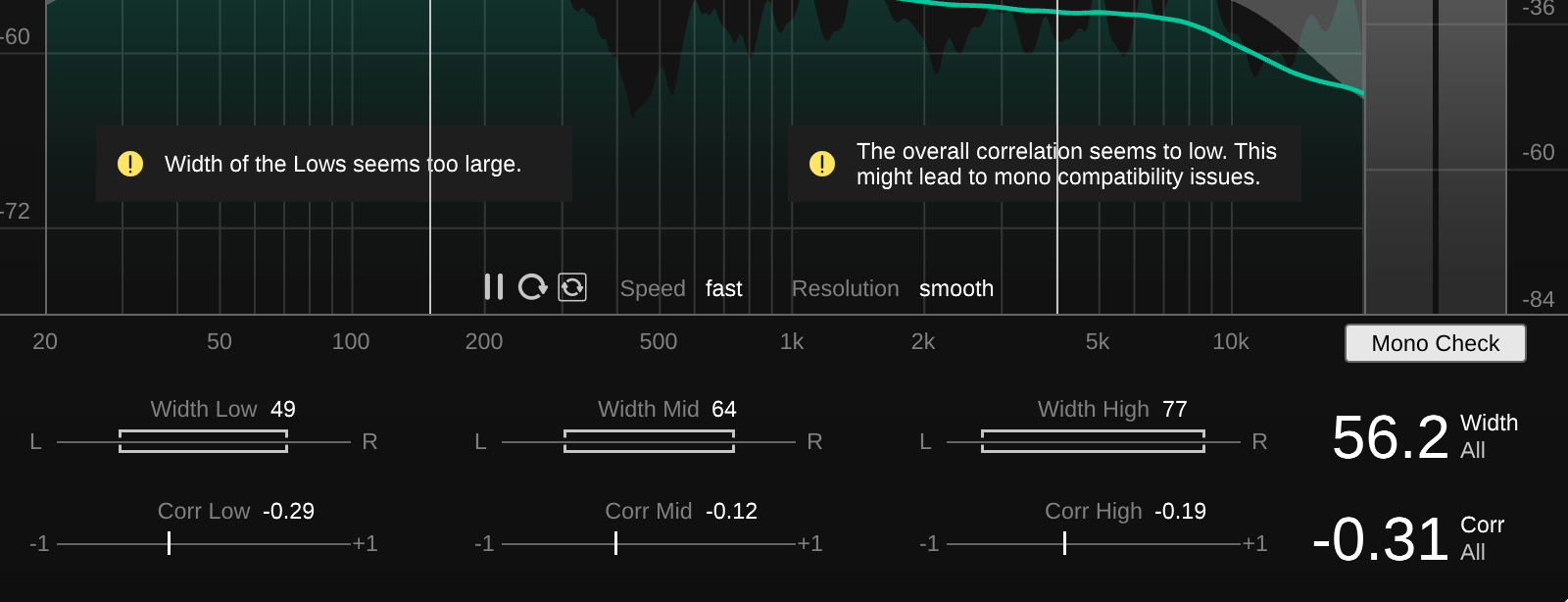The width and height of the screenshot is (1568, 602).
Task: Click the Corr Mid correlation indicator
Action: pyautogui.click(x=615, y=543)
